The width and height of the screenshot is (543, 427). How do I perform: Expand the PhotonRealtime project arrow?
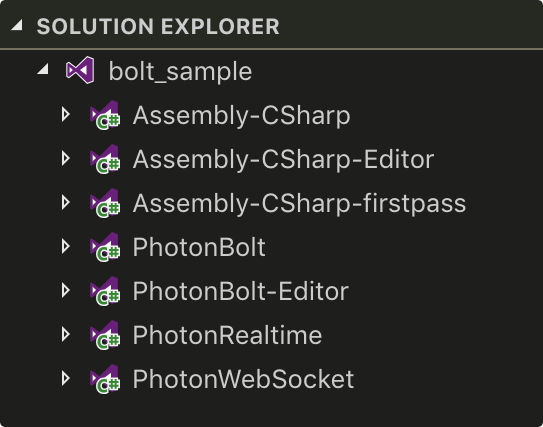click(65, 335)
